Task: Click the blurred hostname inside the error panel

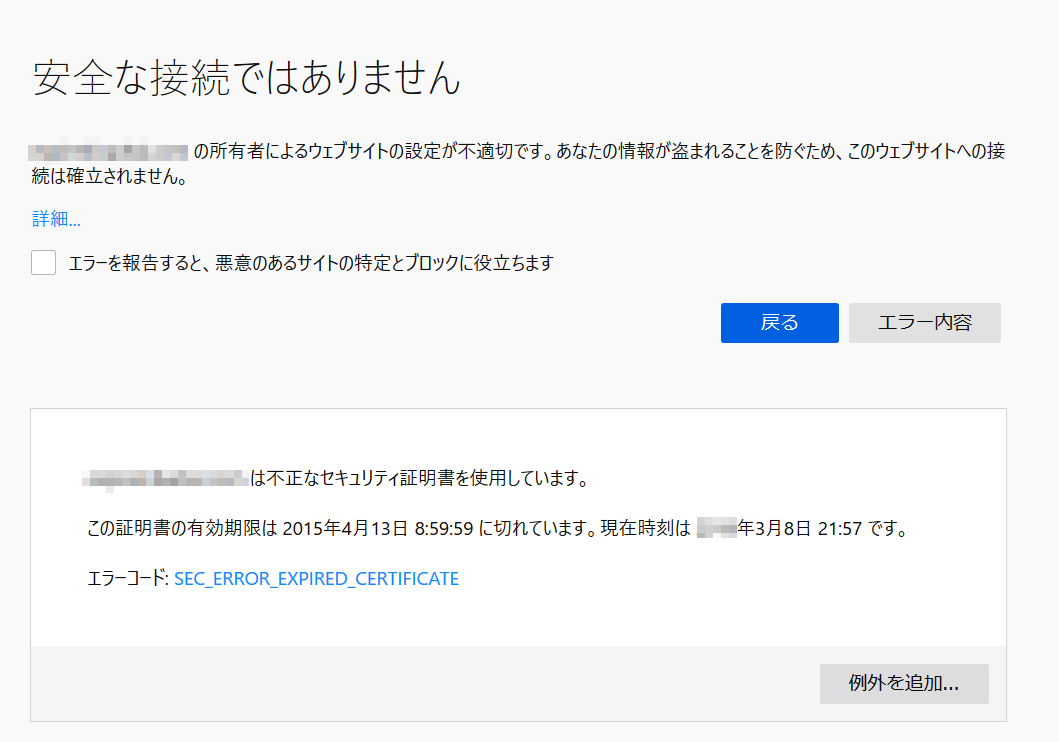Action: coord(166,478)
